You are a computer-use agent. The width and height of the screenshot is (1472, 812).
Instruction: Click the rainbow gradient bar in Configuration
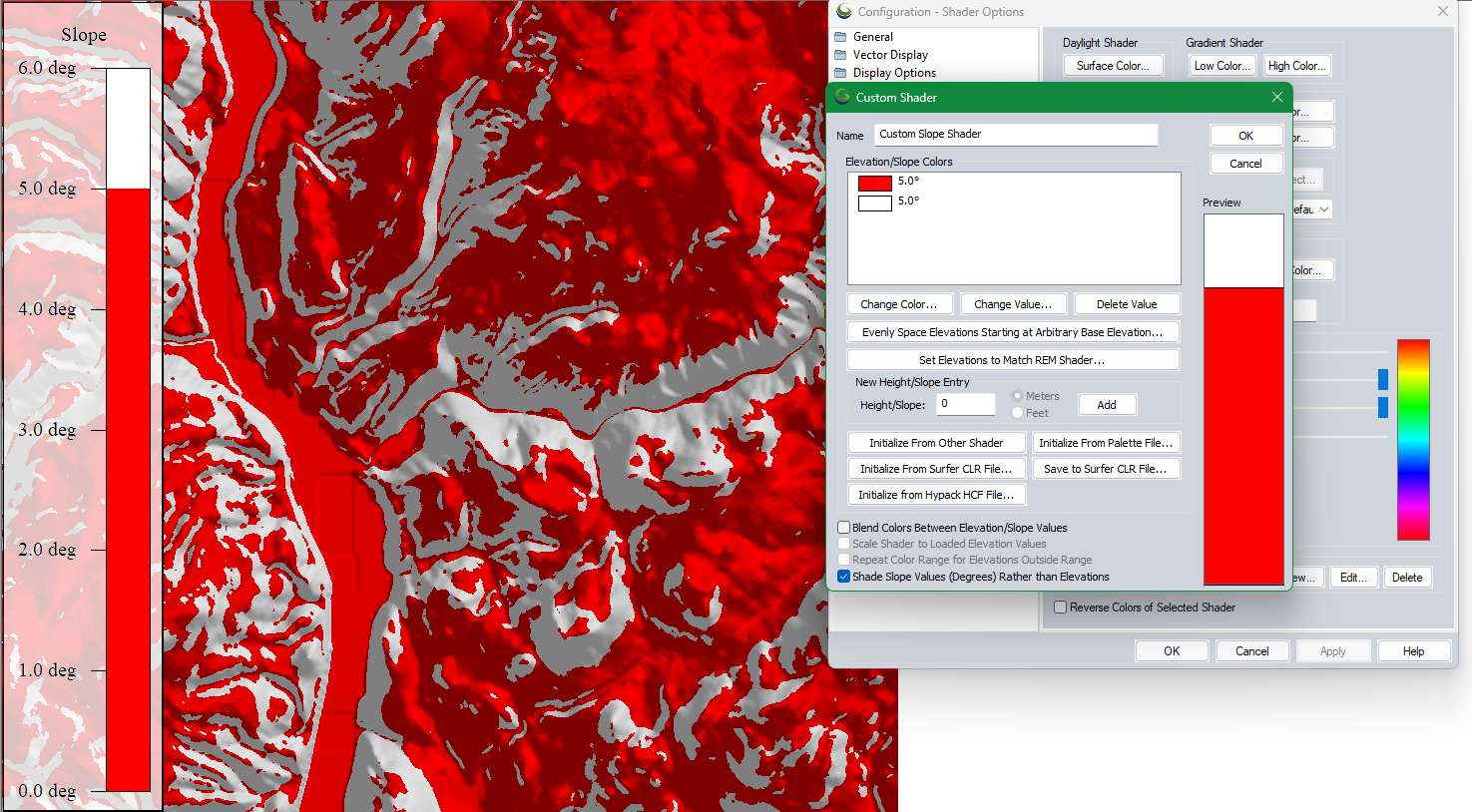point(1413,440)
